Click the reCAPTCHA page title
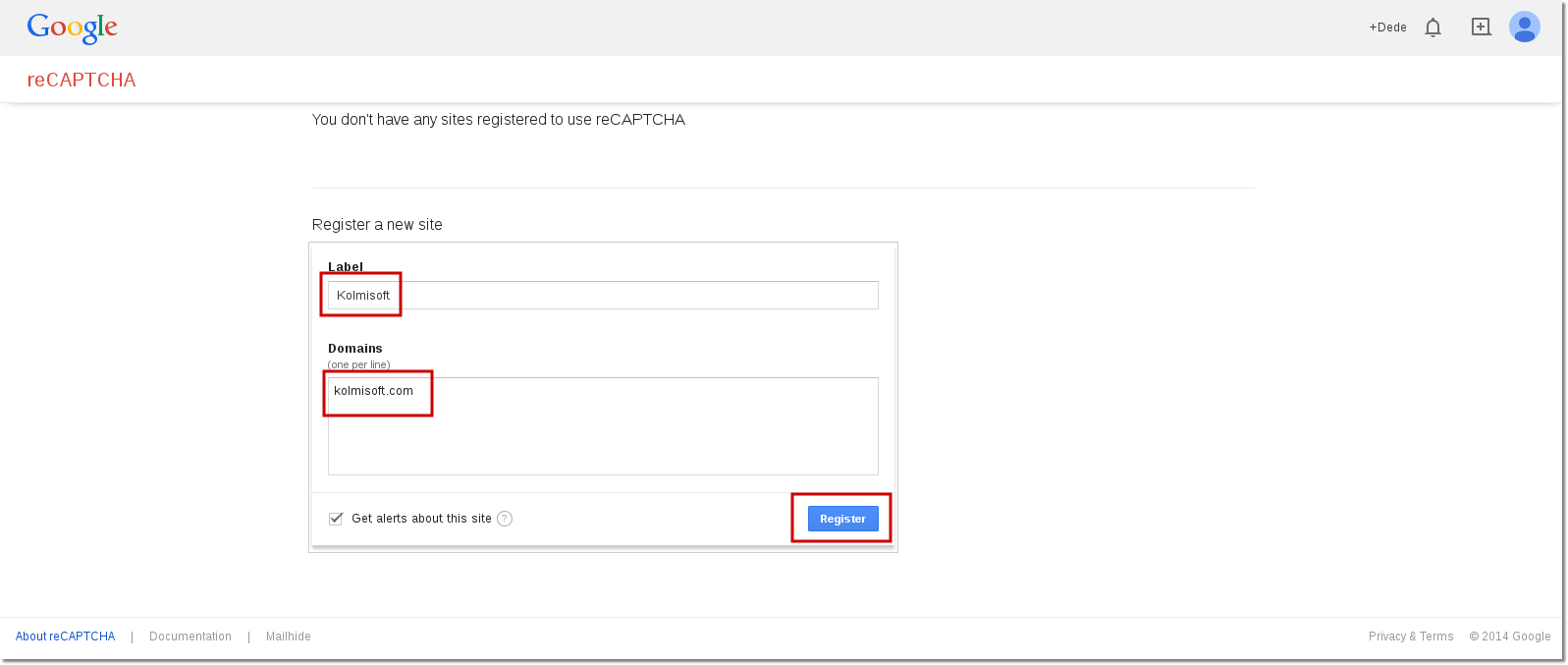1568x665 pixels. [81, 81]
